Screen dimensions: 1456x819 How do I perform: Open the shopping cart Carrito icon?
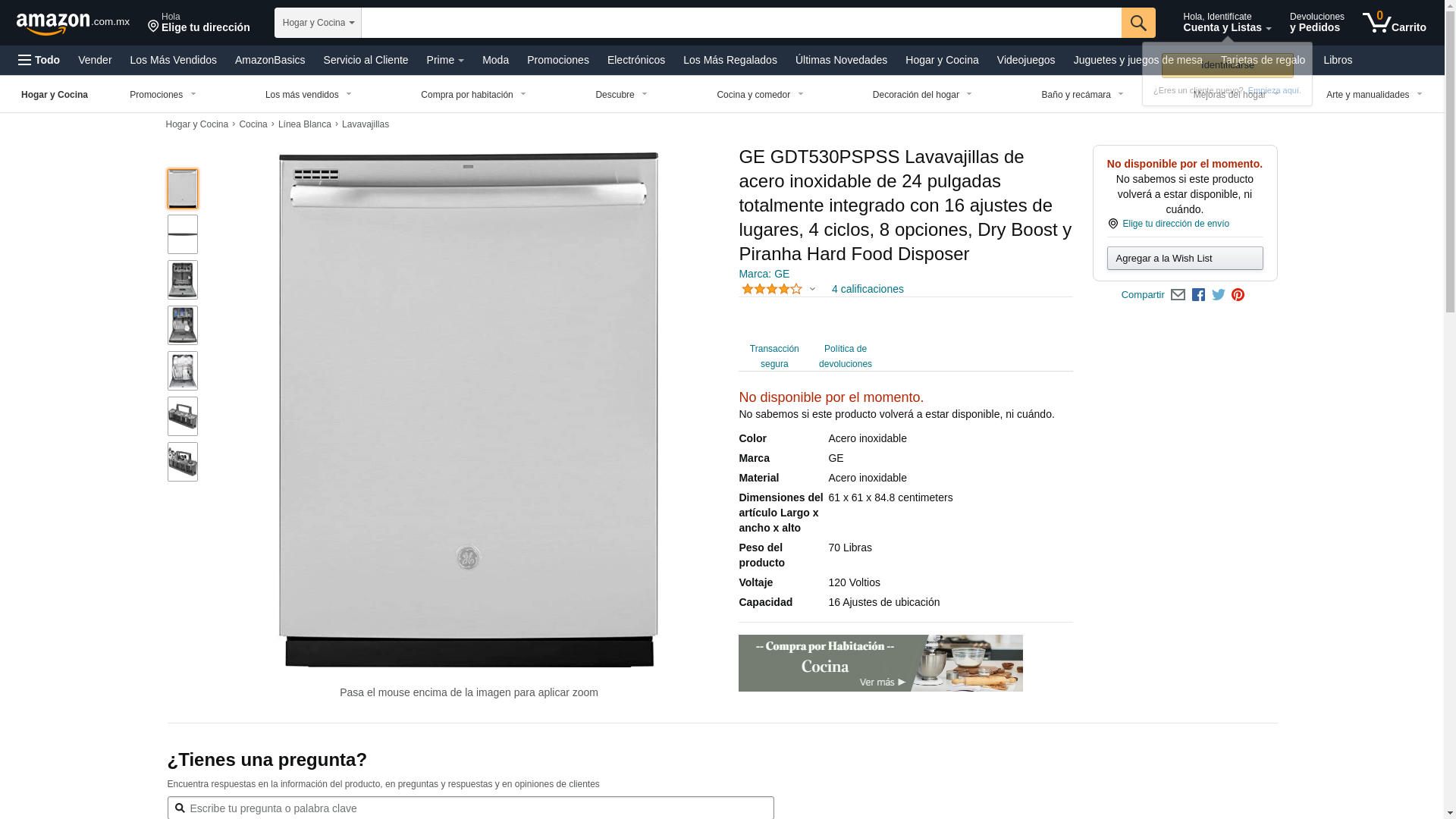tap(1394, 23)
